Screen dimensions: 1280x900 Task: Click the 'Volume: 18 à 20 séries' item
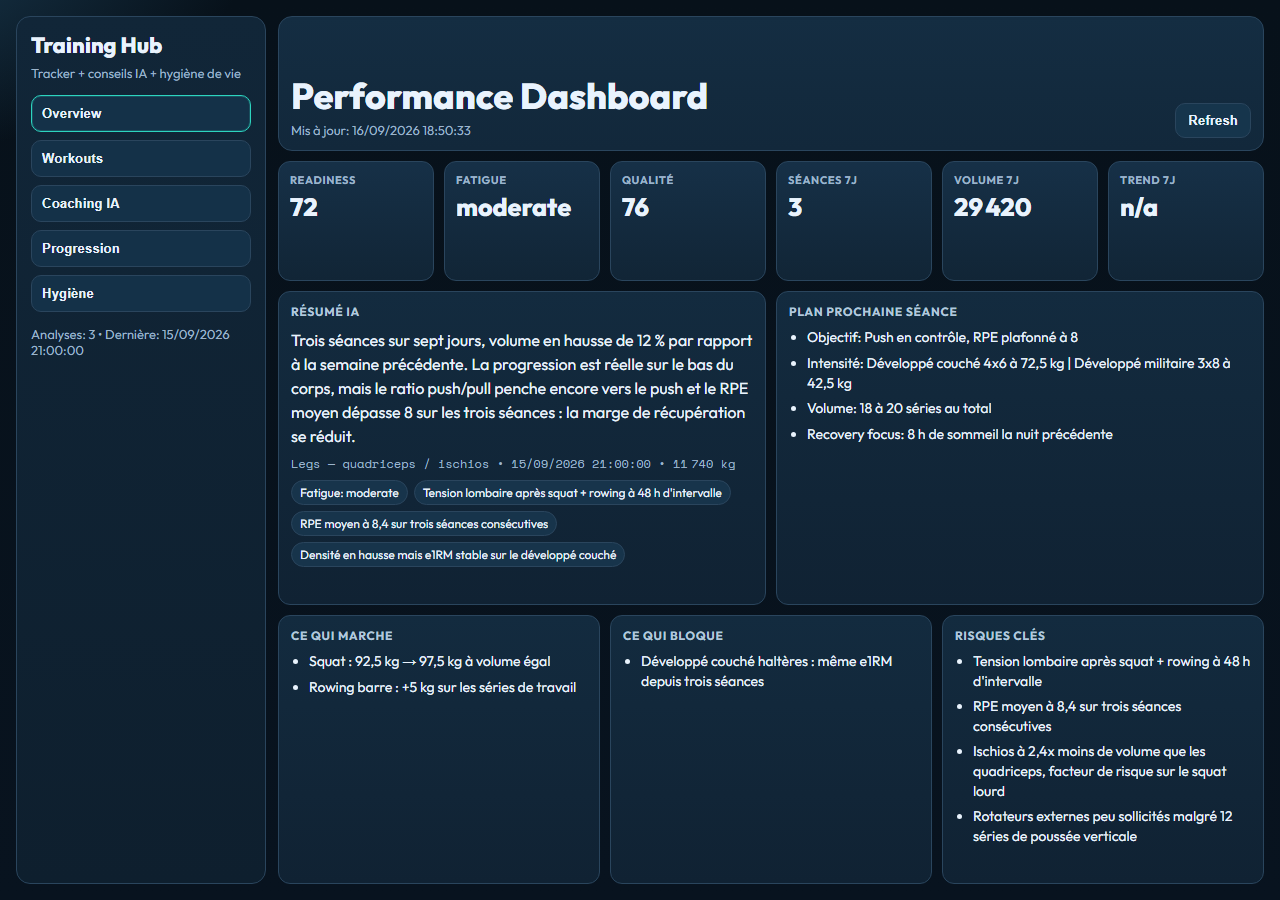pos(899,408)
